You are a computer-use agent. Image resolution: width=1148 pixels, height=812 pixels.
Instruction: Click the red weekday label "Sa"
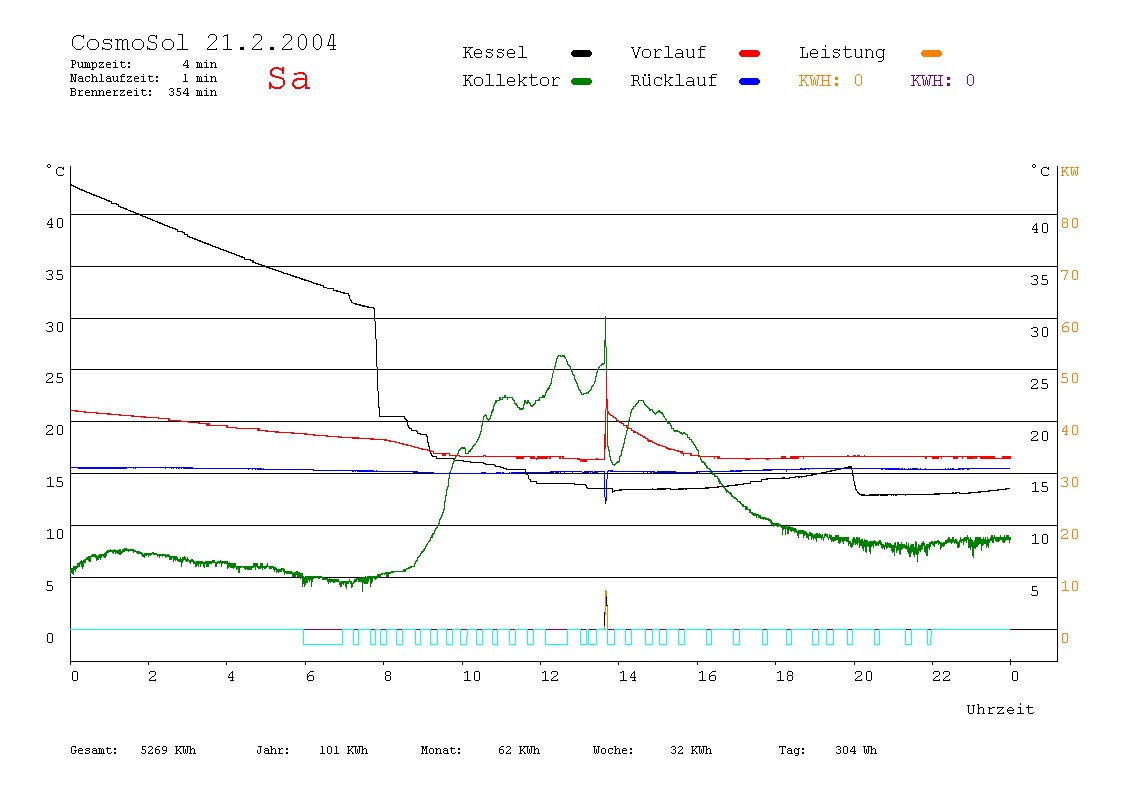[x=288, y=78]
